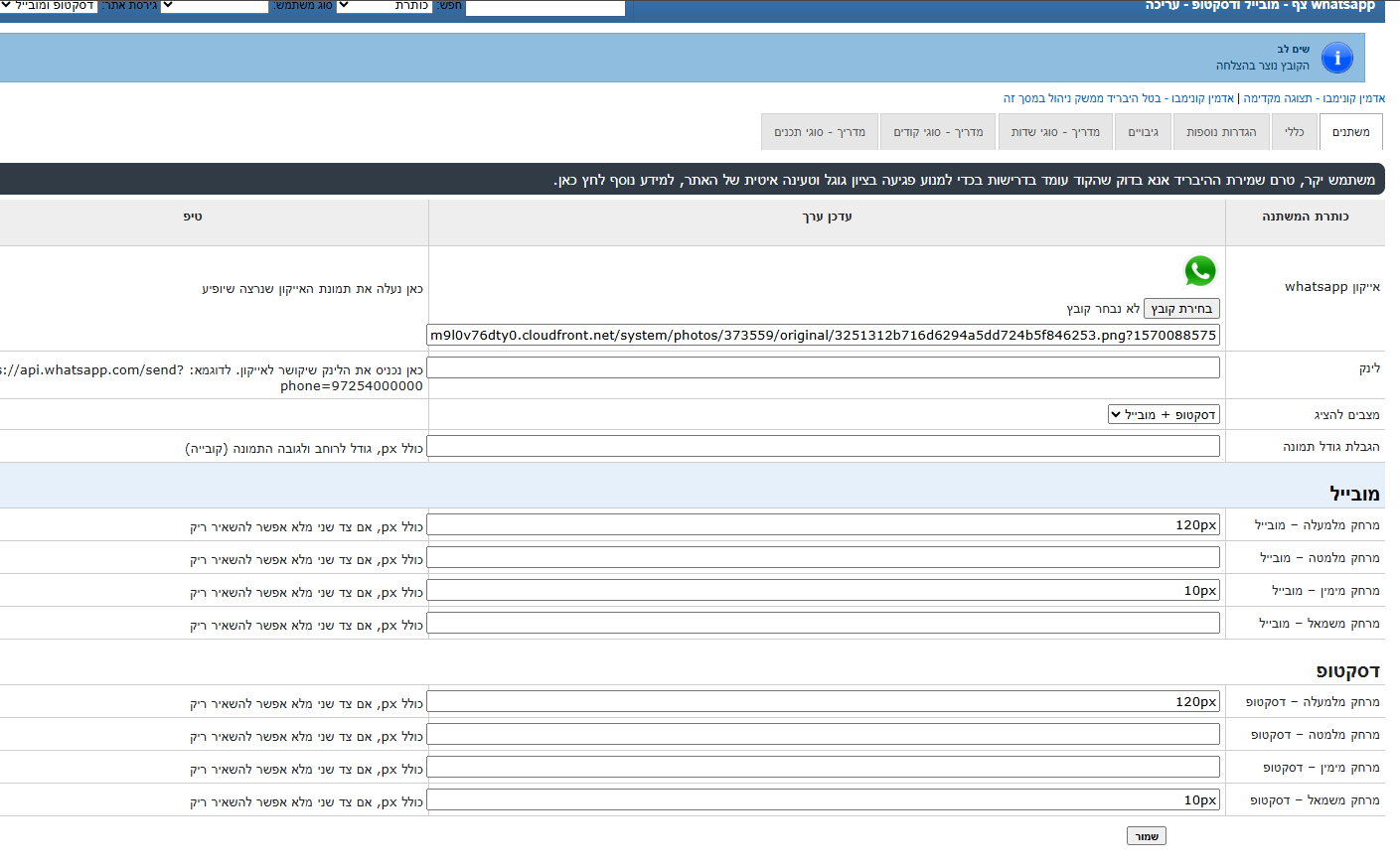The image size is (1400, 867).
Task: Click the לינק link input field
Action: pos(824,367)
